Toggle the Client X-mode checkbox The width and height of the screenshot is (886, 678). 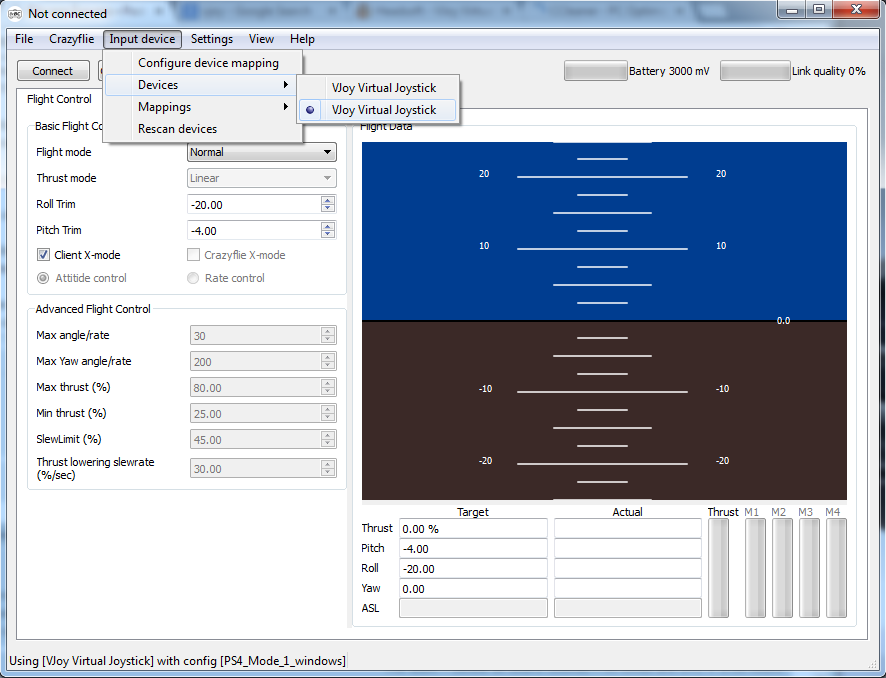click(44, 255)
